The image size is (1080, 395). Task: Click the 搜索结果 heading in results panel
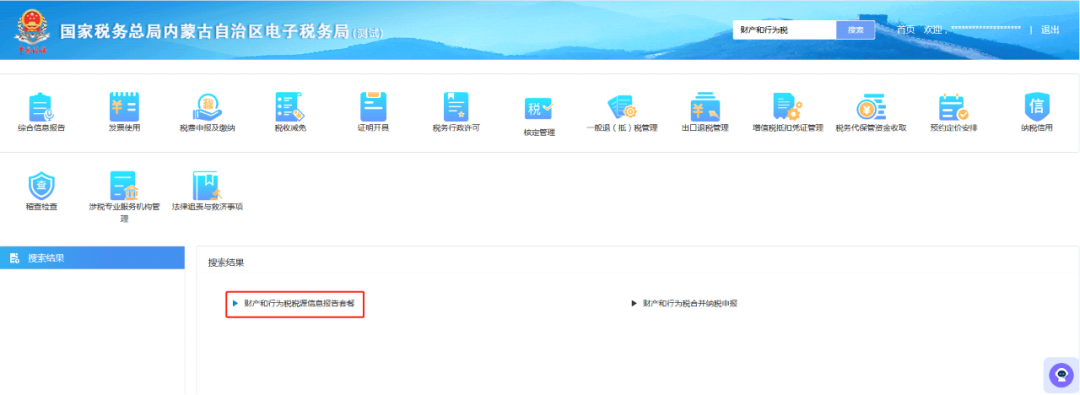[x=226, y=263]
